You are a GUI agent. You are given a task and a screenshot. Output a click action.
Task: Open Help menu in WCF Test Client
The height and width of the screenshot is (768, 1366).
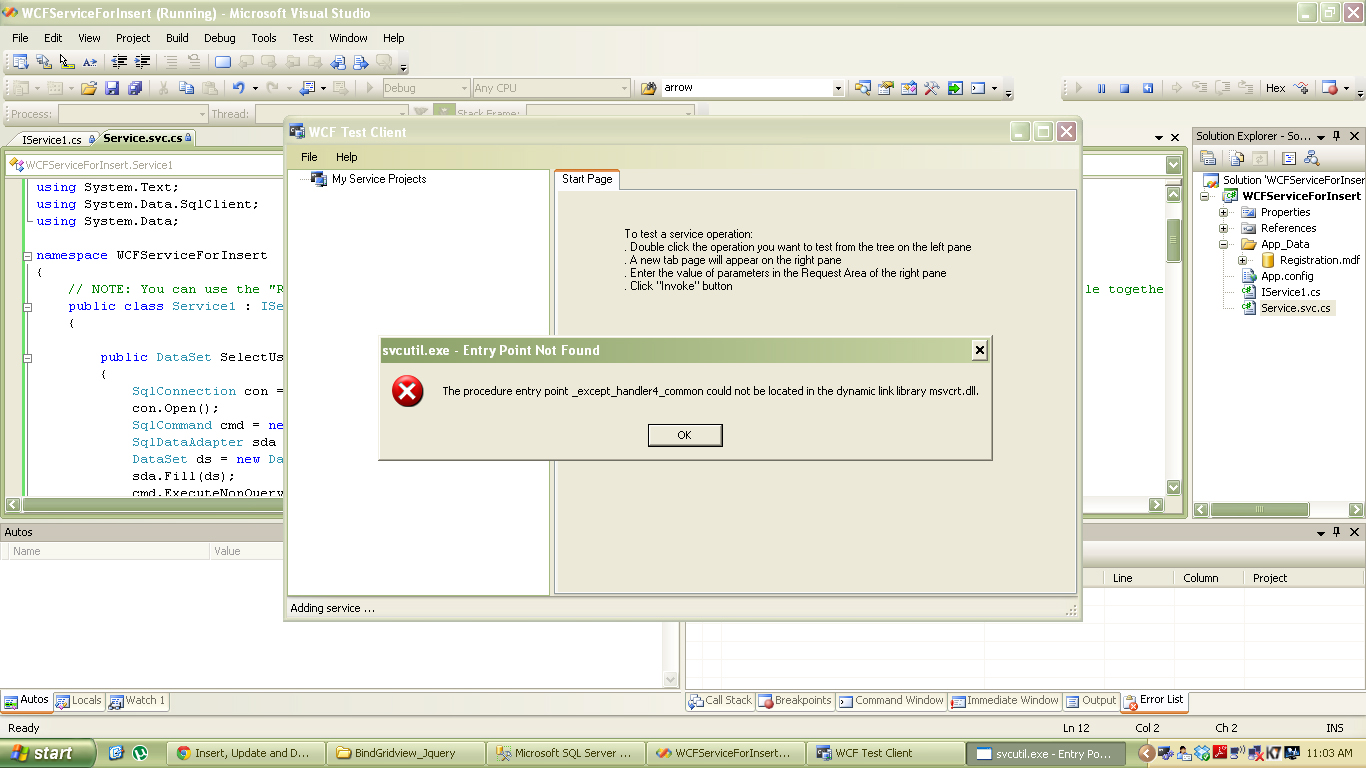pyautogui.click(x=347, y=157)
